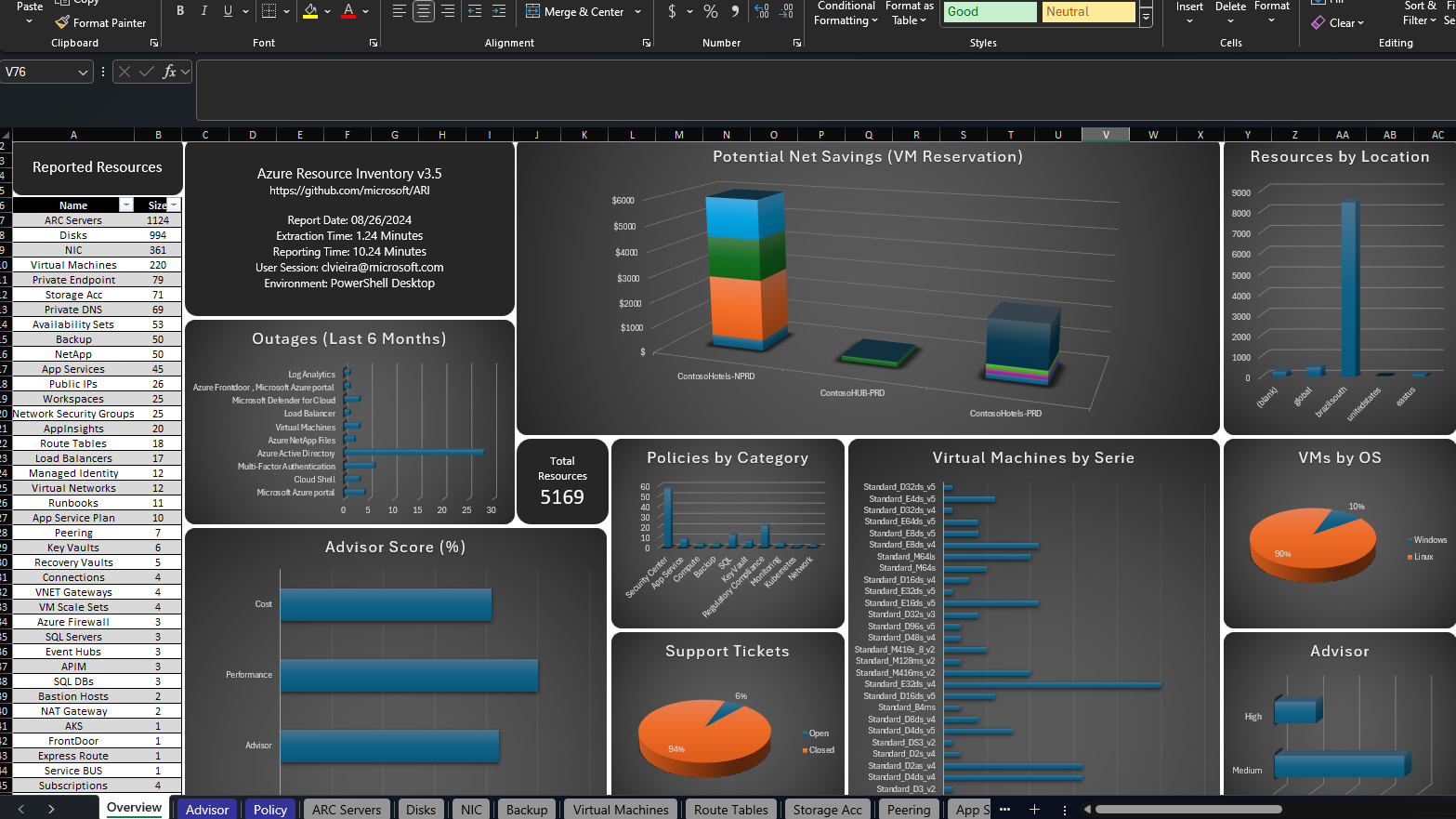Click the Format Painter brush icon
The image size is (1456, 819).
click(62, 22)
